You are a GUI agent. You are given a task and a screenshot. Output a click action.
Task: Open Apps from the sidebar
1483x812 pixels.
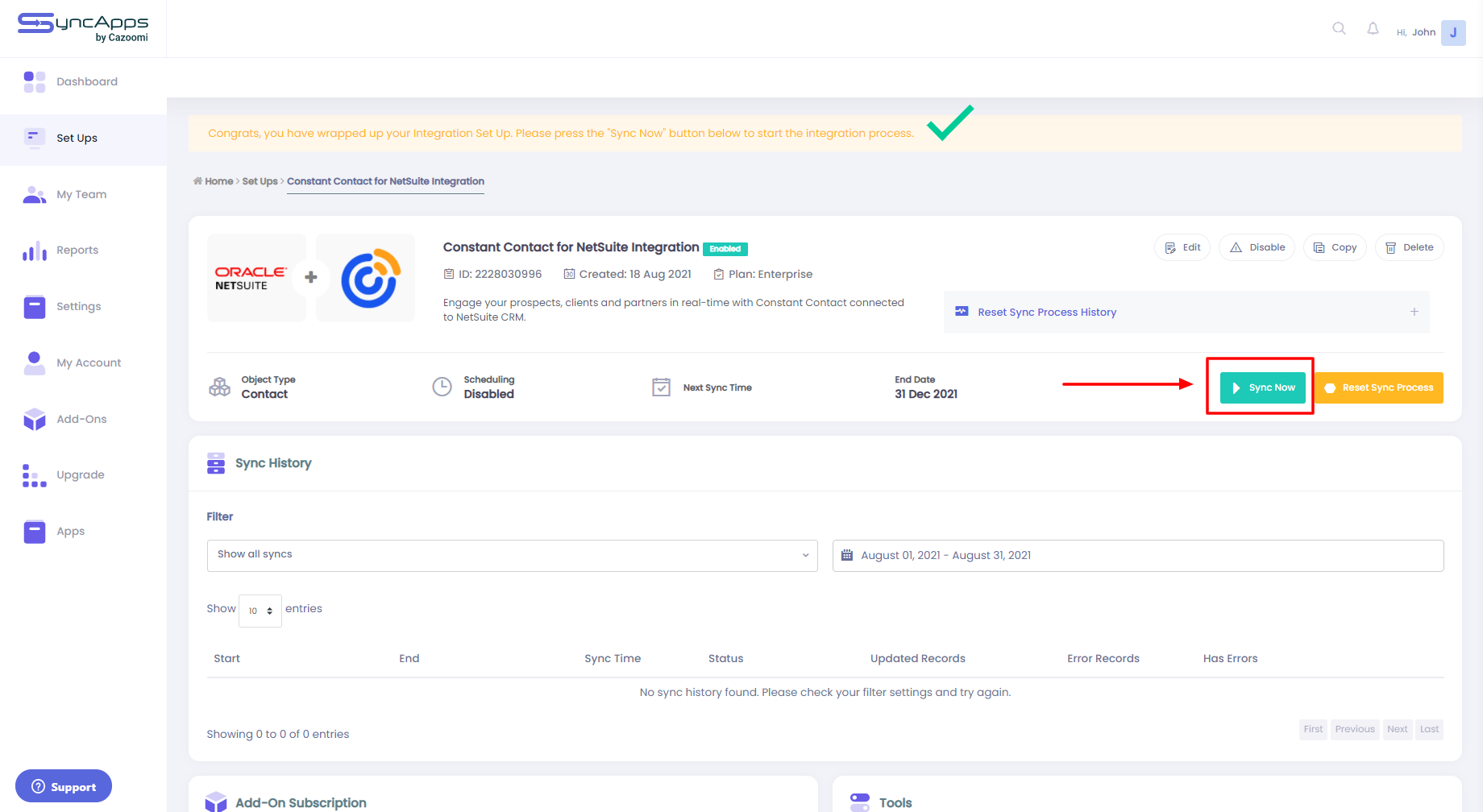pyautogui.click(x=83, y=532)
